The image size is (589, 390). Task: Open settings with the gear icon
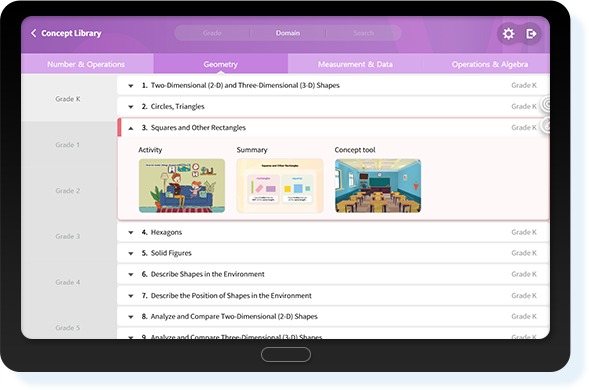508,34
